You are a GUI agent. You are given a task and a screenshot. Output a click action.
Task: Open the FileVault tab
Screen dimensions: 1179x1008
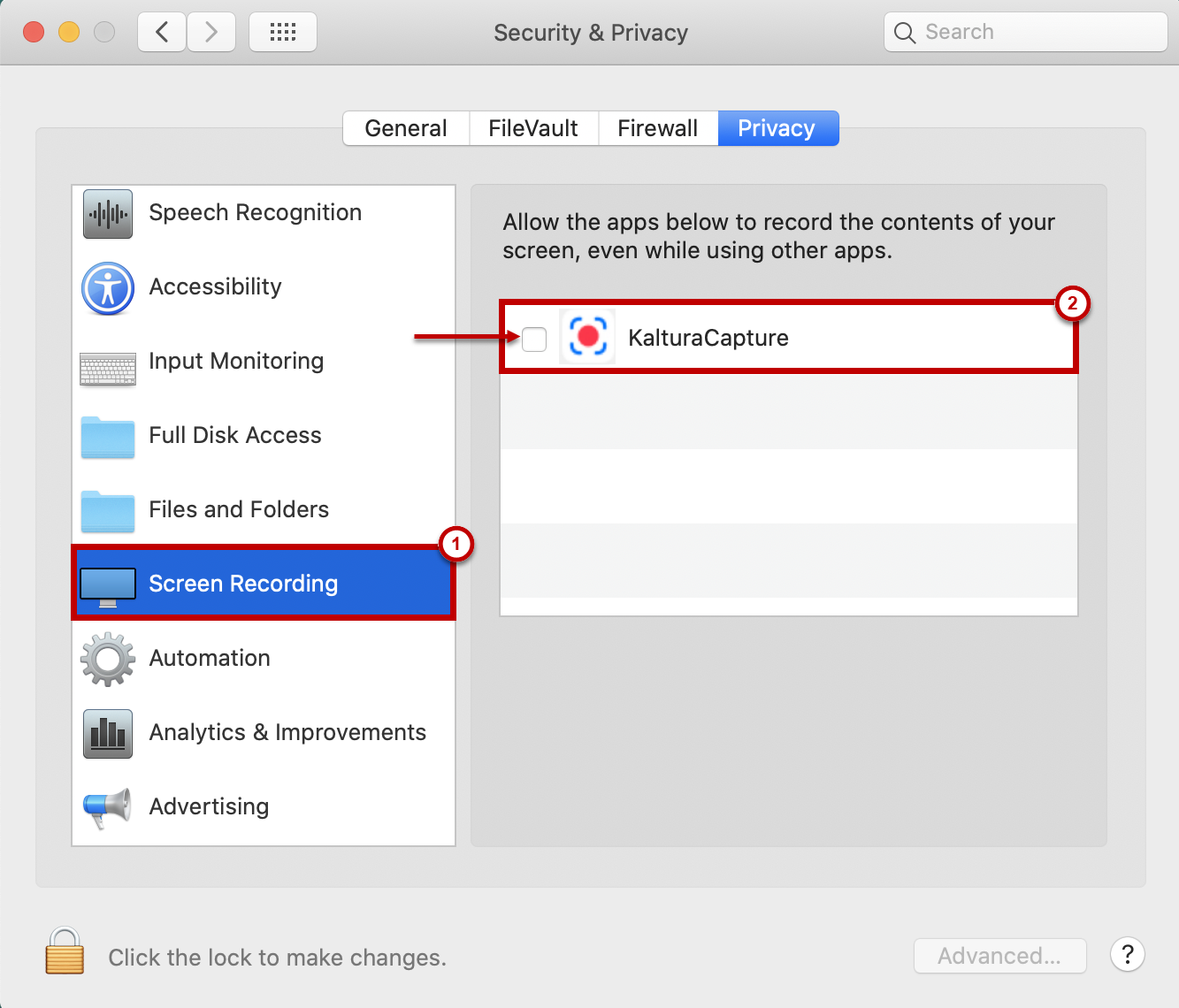533,128
